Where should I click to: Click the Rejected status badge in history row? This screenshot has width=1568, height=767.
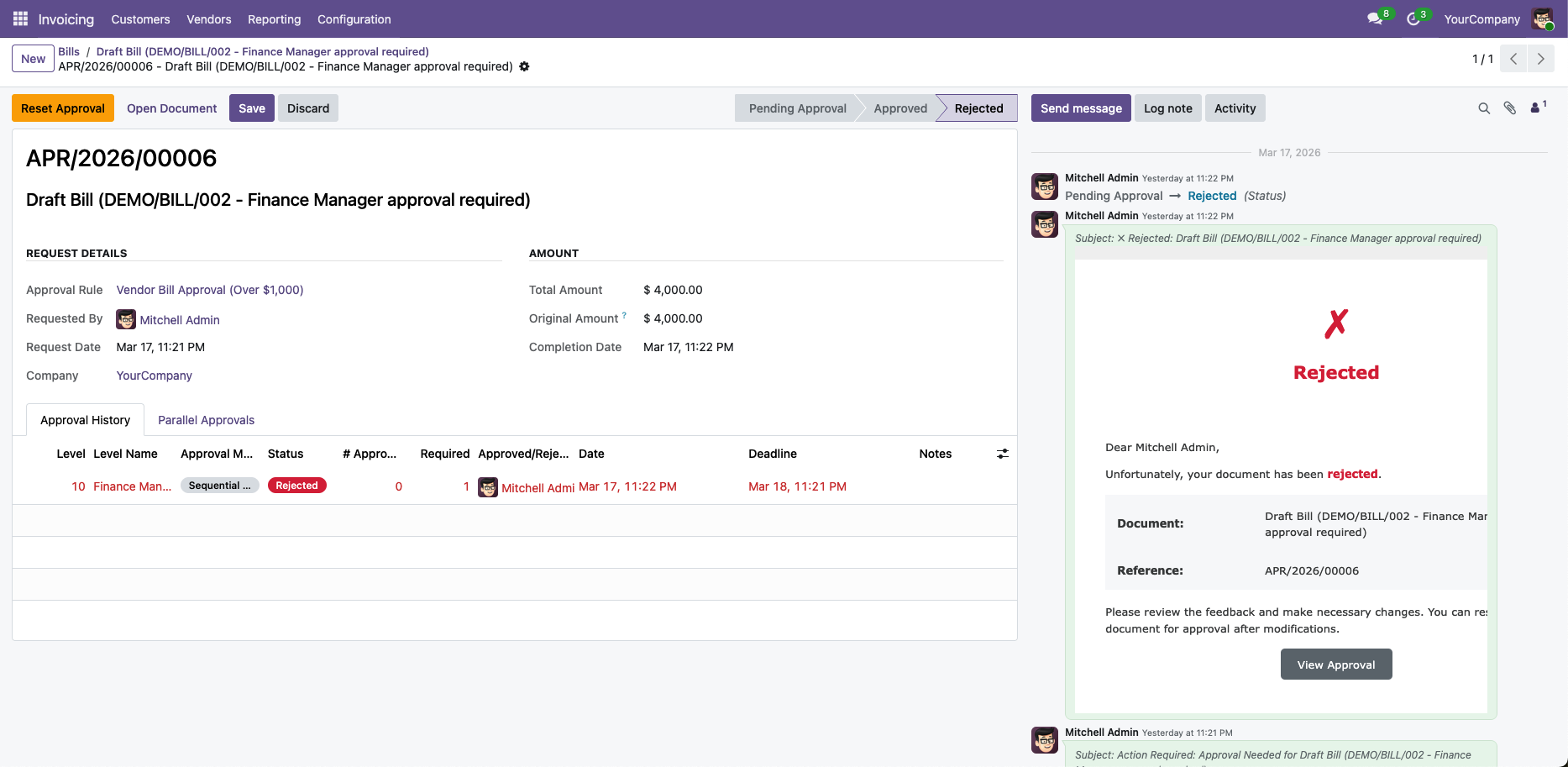(x=296, y=486)
